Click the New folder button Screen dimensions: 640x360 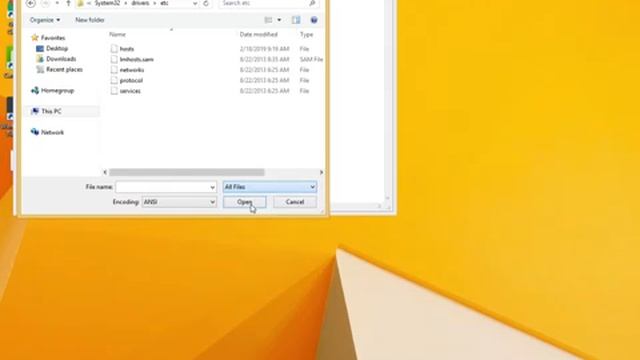click(90, 20)
